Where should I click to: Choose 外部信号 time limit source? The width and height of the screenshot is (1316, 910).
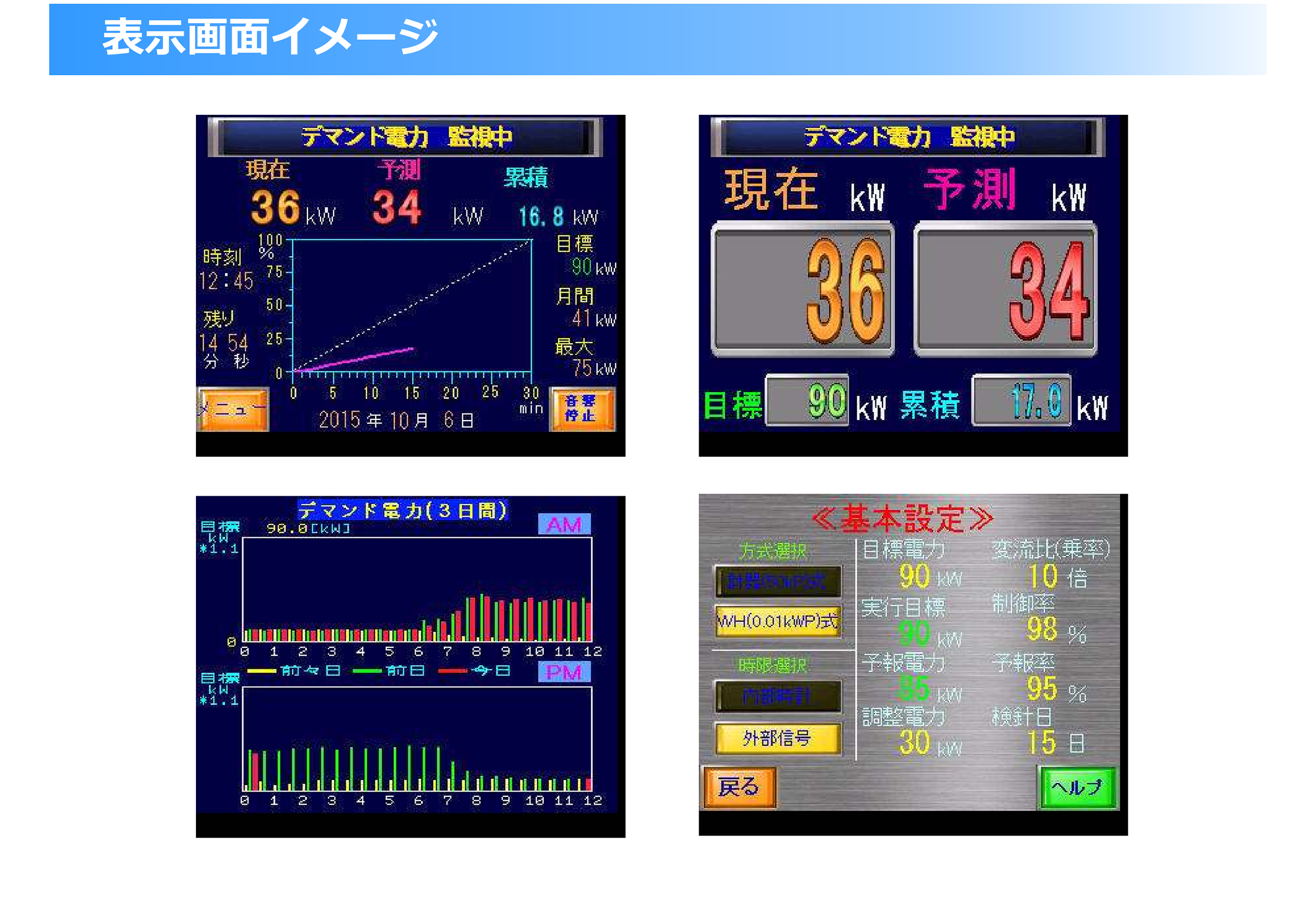click(777, 739)
